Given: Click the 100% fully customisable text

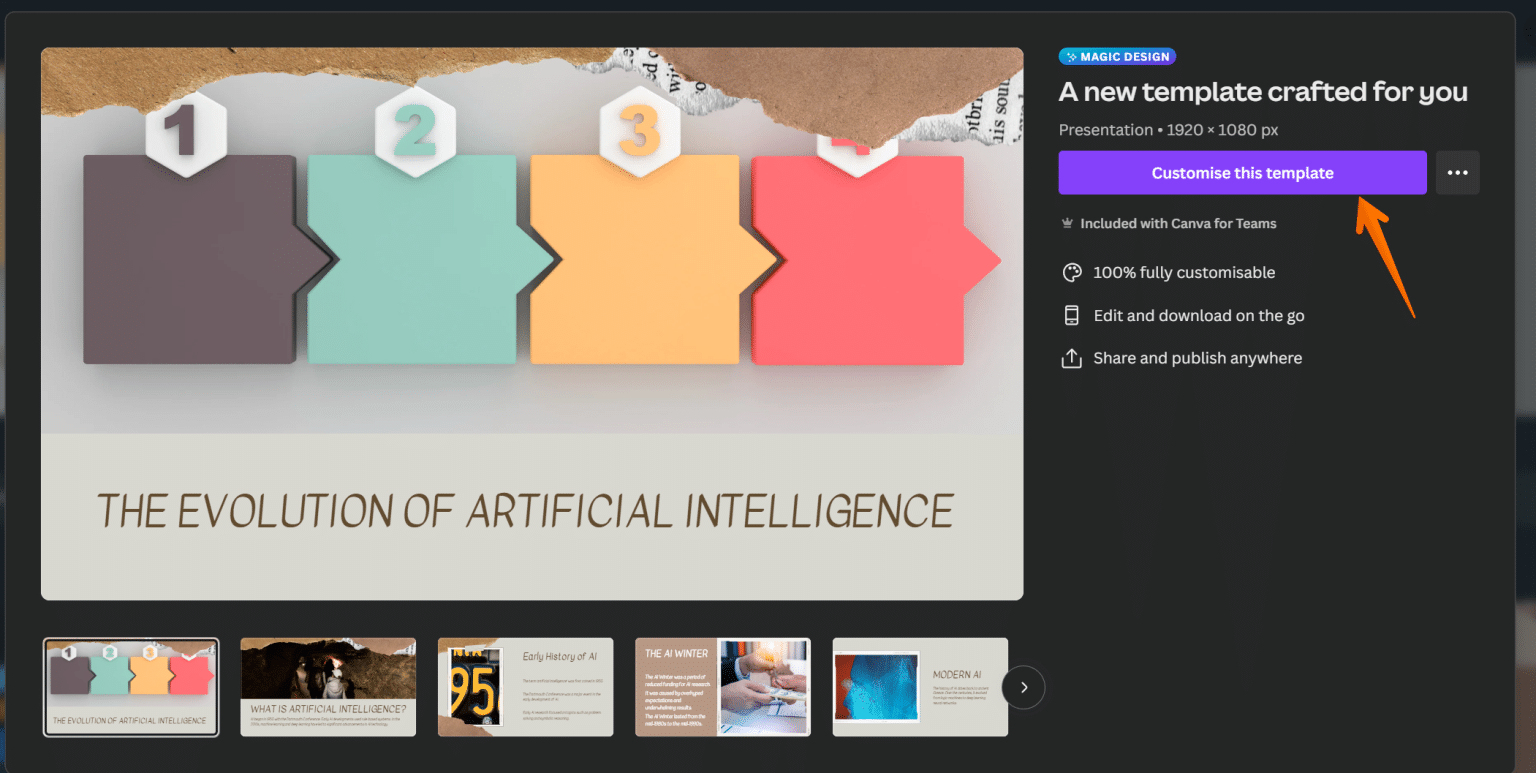Looking at the screenshot, I should (x=1184, y=272).
